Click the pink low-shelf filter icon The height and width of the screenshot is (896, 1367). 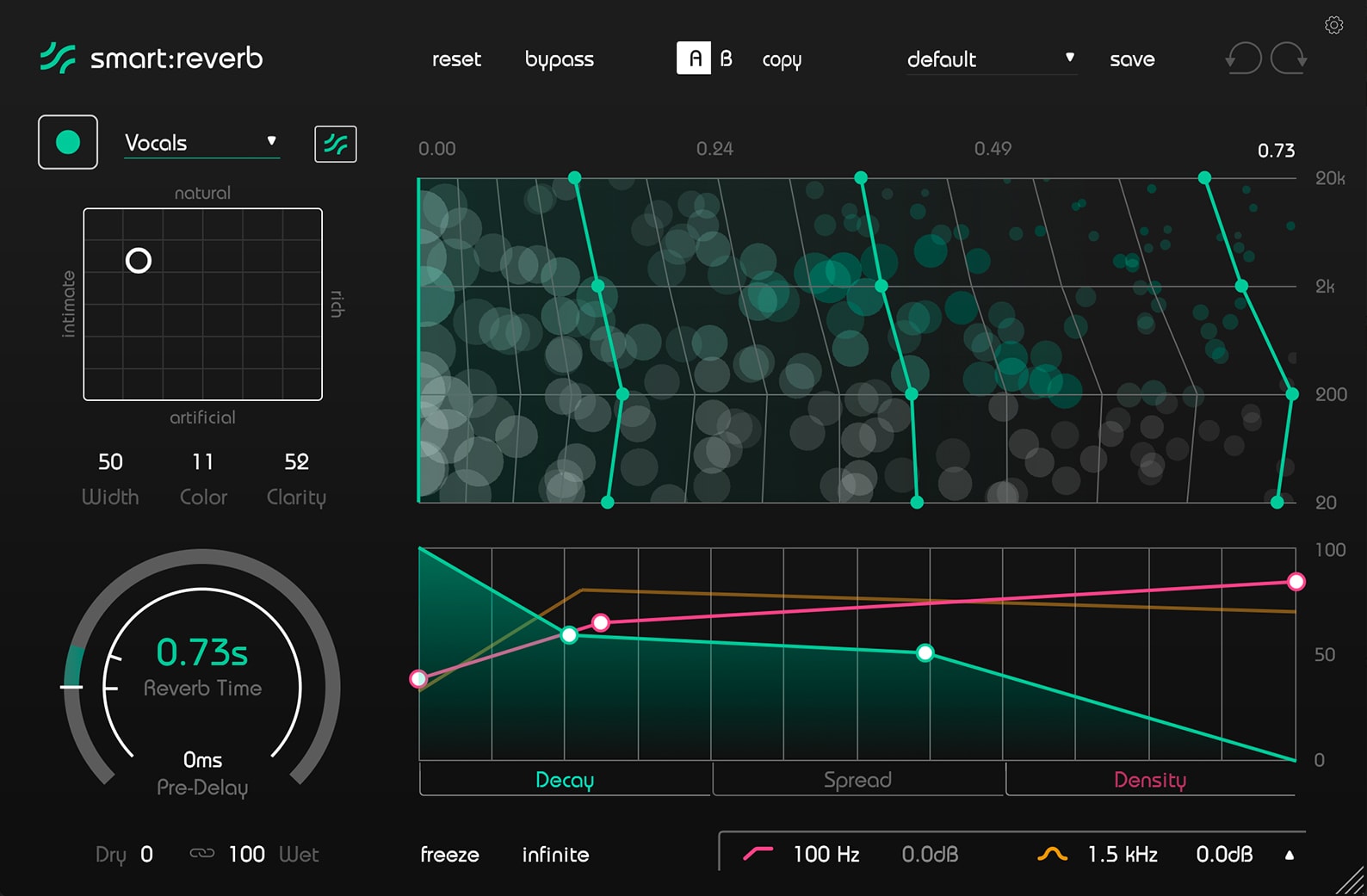(758, 854)
